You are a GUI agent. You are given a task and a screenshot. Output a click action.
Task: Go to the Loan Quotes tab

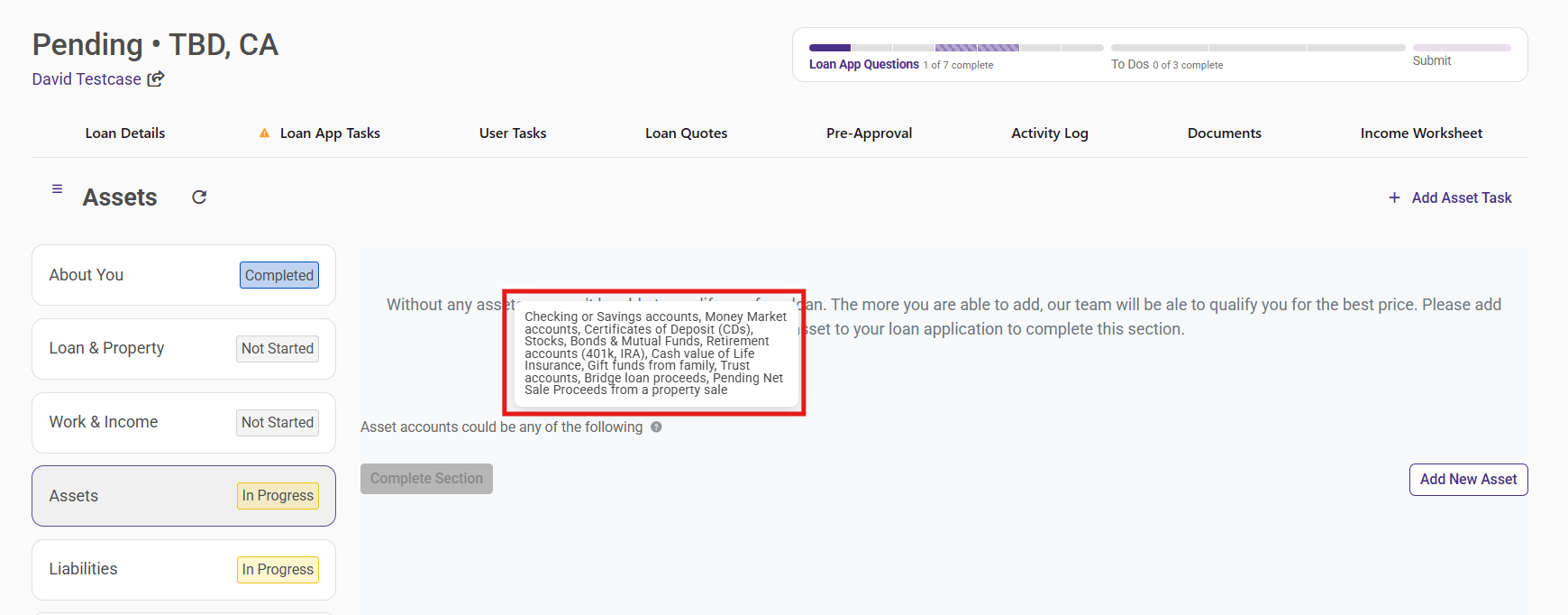click(x=686, y=133)
